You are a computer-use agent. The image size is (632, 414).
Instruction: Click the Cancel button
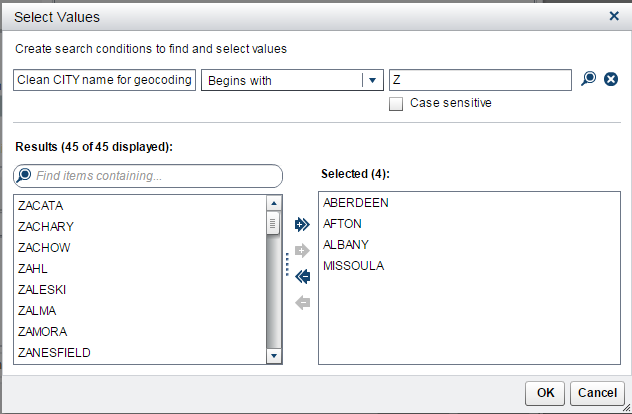pos(597,393)
